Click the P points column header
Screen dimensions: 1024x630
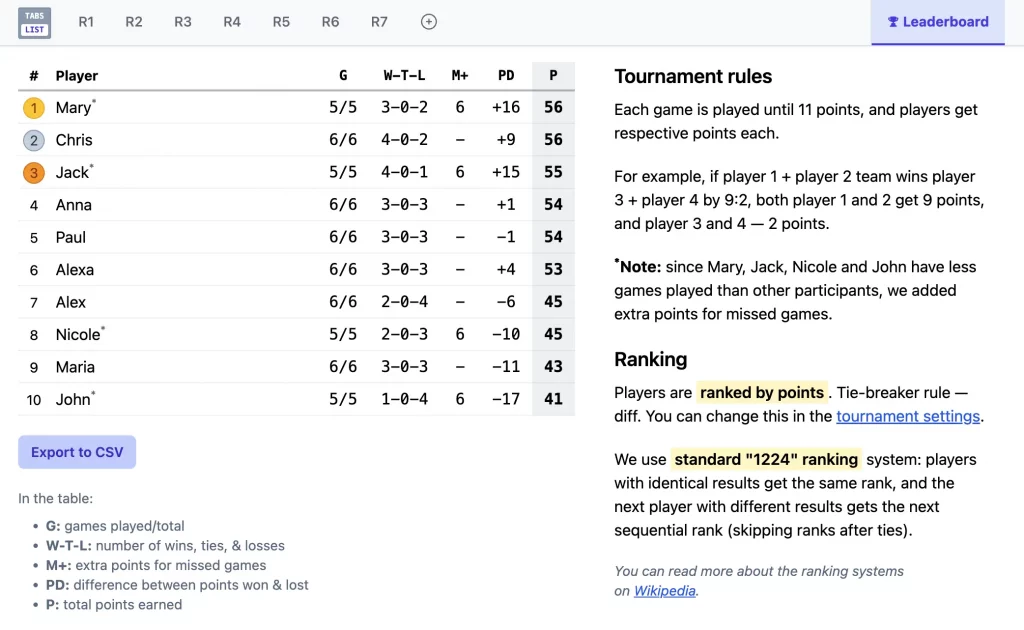pyautogui.click(x=553, y=76)
